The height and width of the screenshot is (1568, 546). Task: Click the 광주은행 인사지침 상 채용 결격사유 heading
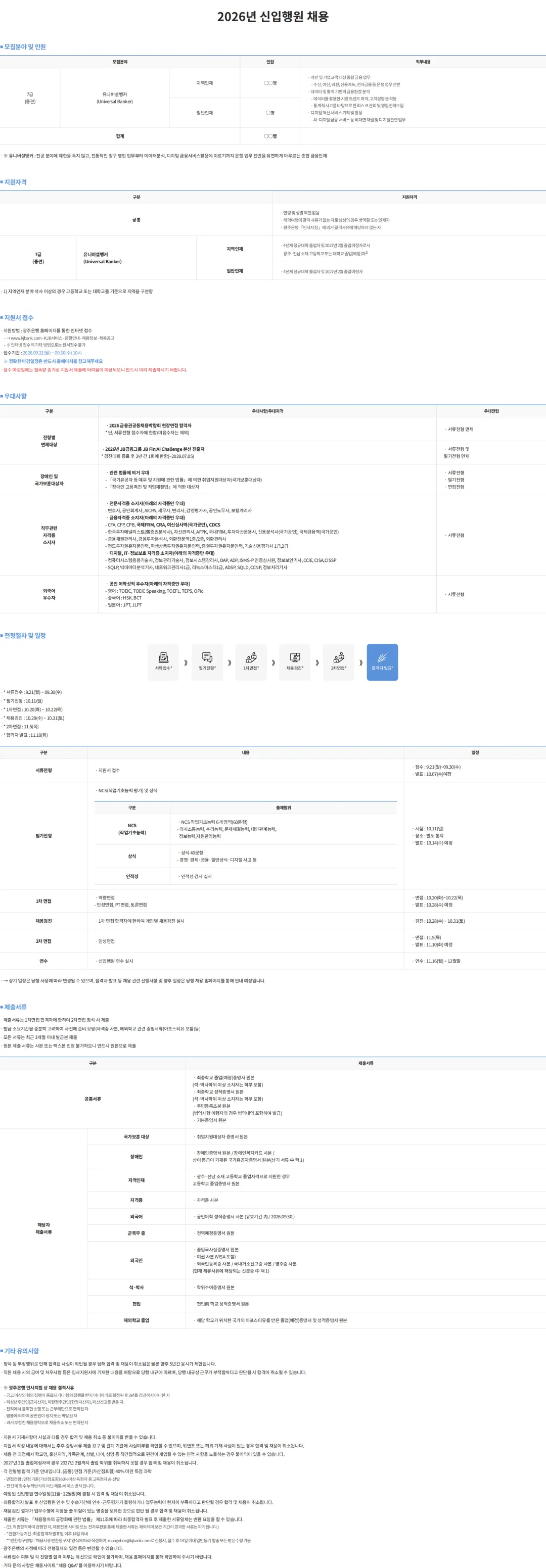tap(39, 1388)
